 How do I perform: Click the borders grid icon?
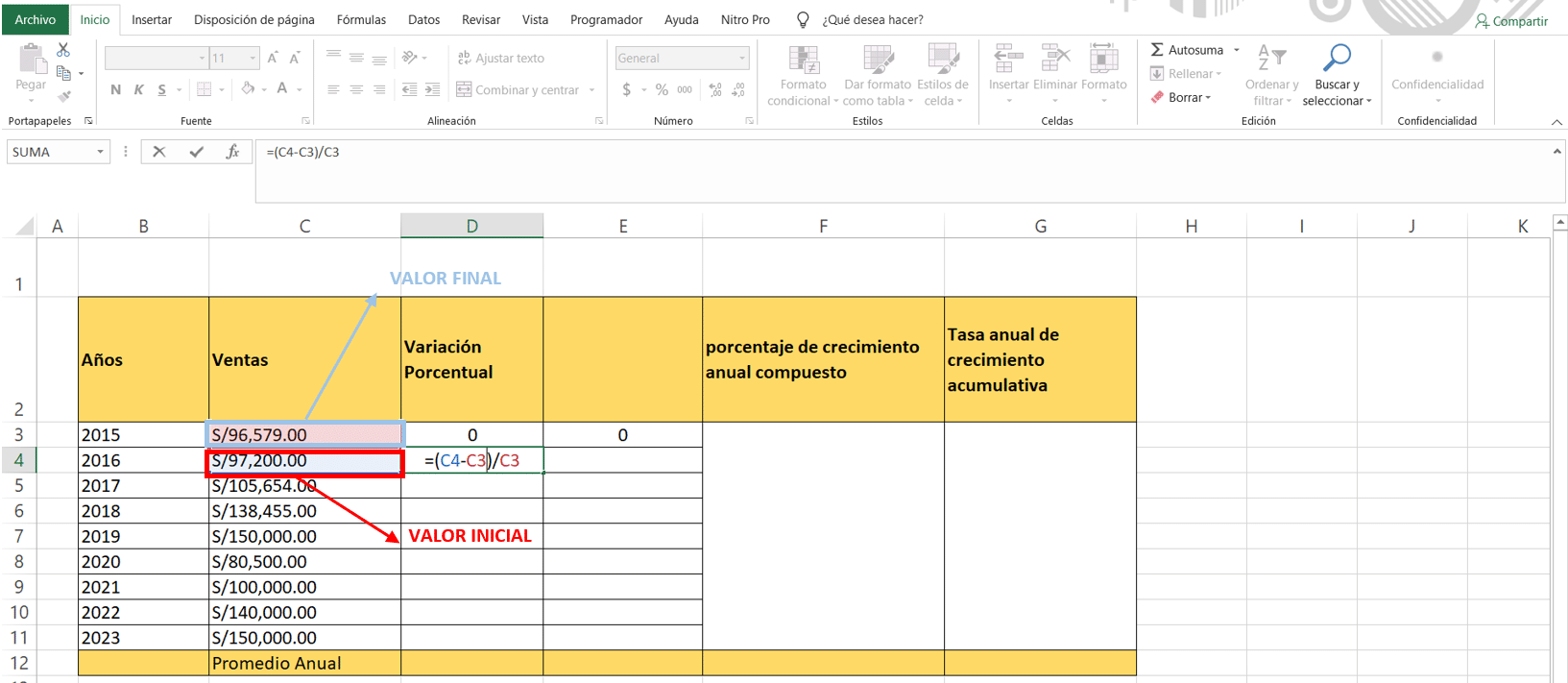(204, 89)
